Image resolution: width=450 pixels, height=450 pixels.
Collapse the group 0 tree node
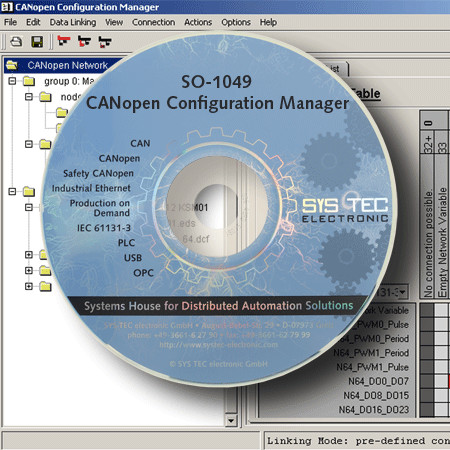pos(12,81)
